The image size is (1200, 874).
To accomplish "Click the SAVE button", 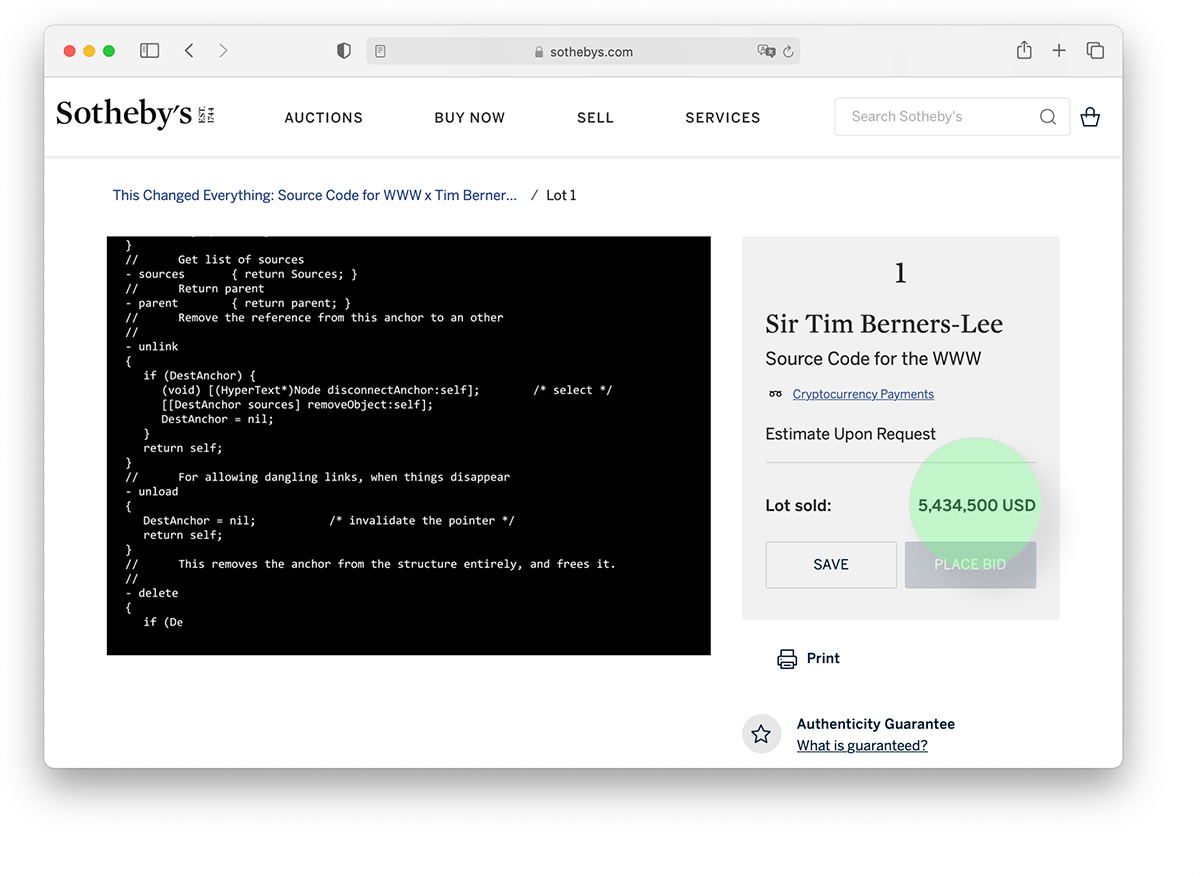I will [x=831, y=565].
